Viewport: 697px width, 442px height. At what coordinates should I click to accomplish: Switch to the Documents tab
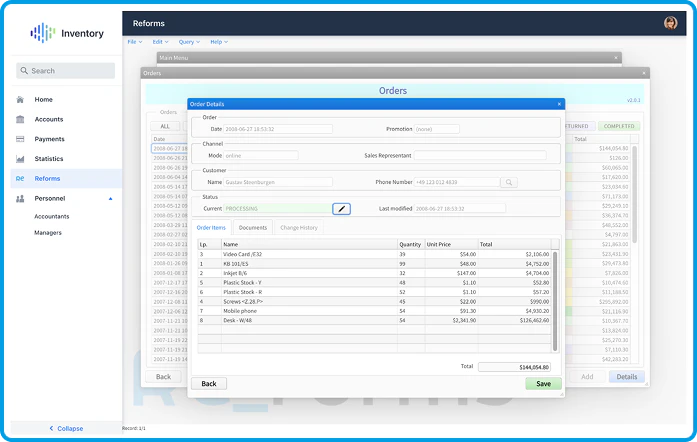pyautogui.click(x=252, y=228)
